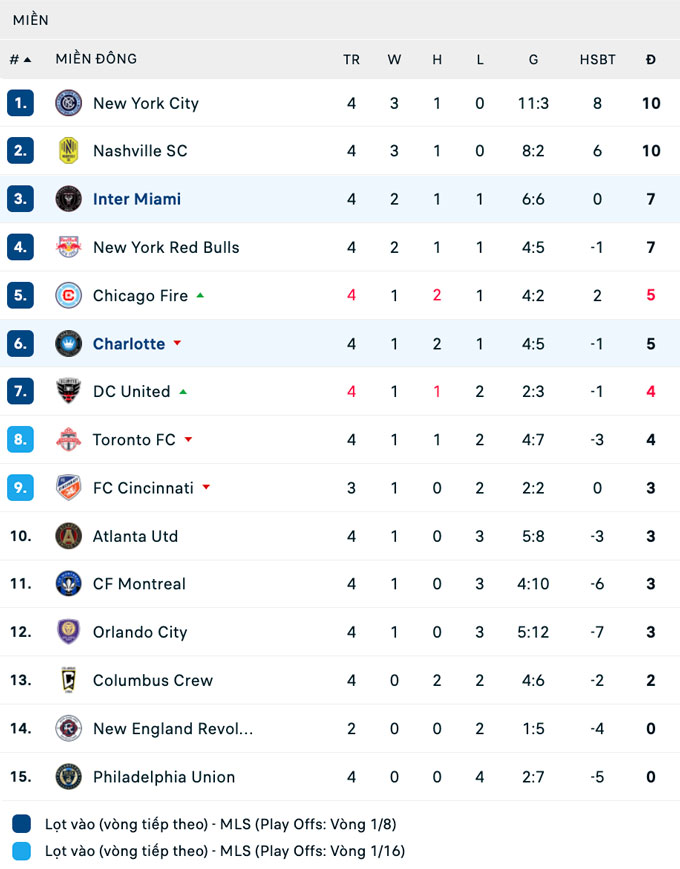The height and width of the screenshot is (869, 680).
Task: Click Chicago Fire's green up-trend arrow
Action: 200,295
